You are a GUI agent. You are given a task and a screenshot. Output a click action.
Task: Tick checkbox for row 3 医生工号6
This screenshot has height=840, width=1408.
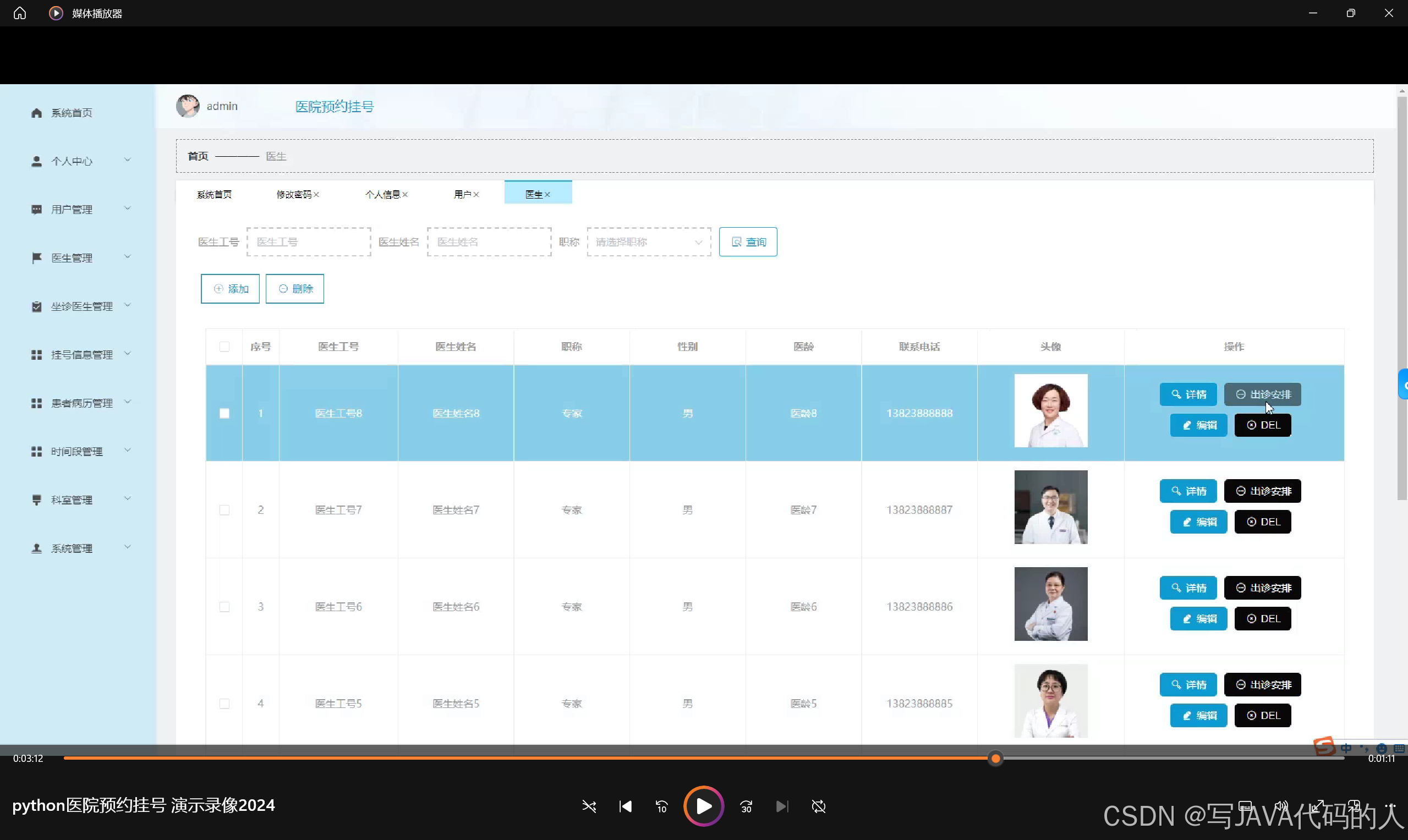(x=224, y=607)
